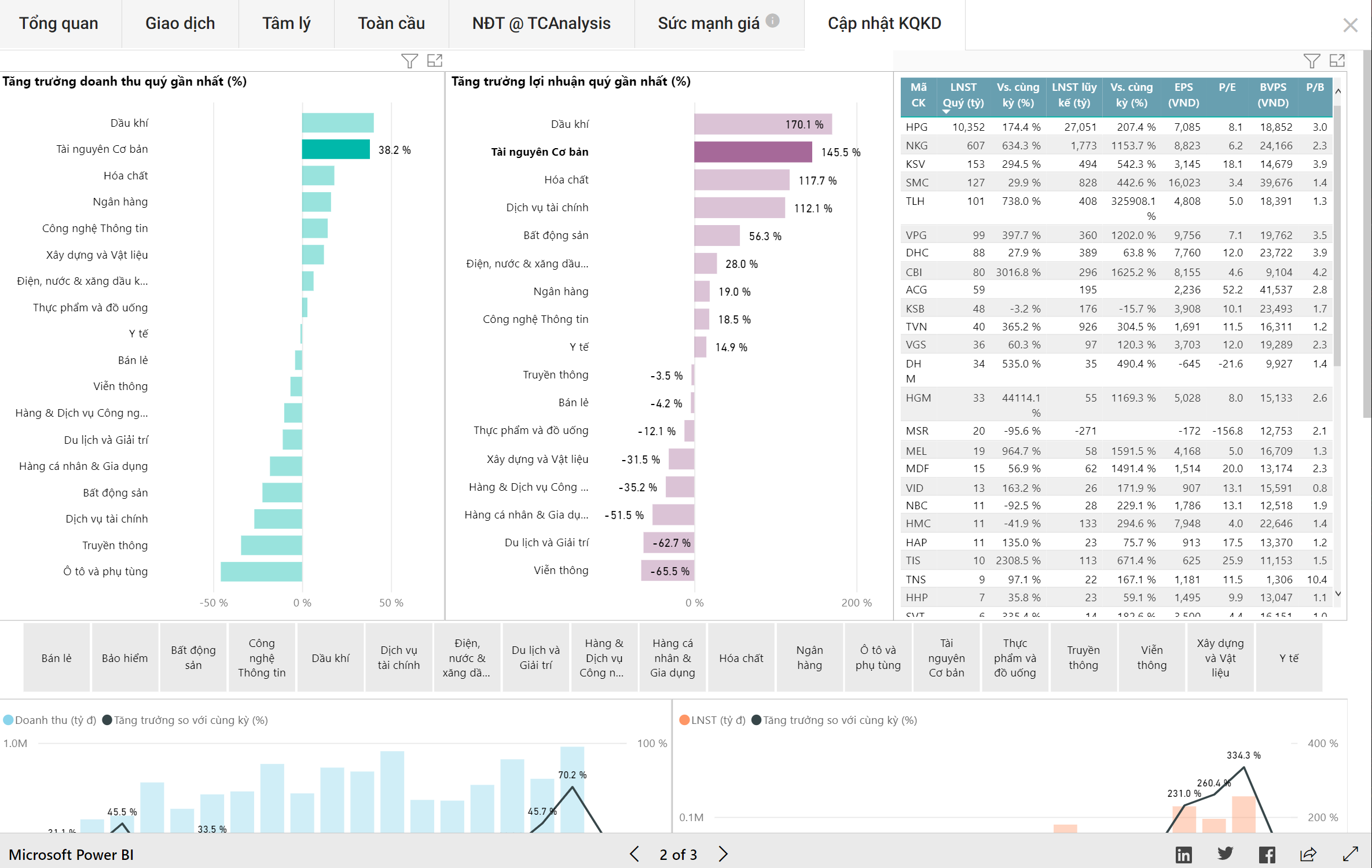1372x868 pixels.
Task: Toggle revenue chart growth legend marker
Action: 107,720
